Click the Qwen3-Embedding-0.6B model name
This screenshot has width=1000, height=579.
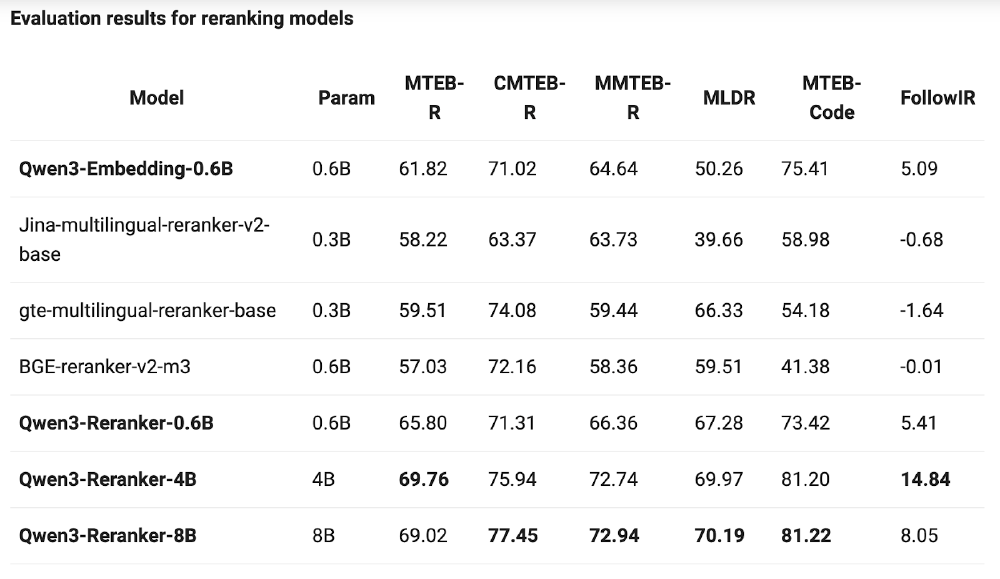pyautogui.click(x=126, y=169)
